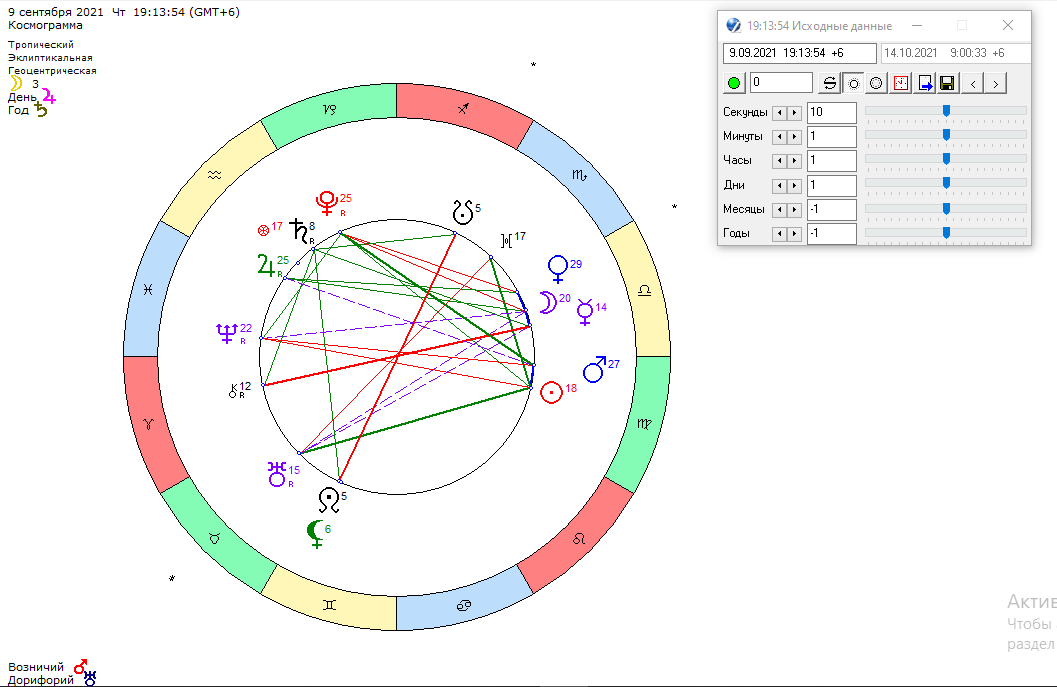The image size is (1057, 687).
Task: Increase Годы with right arrow
Action: tap(794, 234)
